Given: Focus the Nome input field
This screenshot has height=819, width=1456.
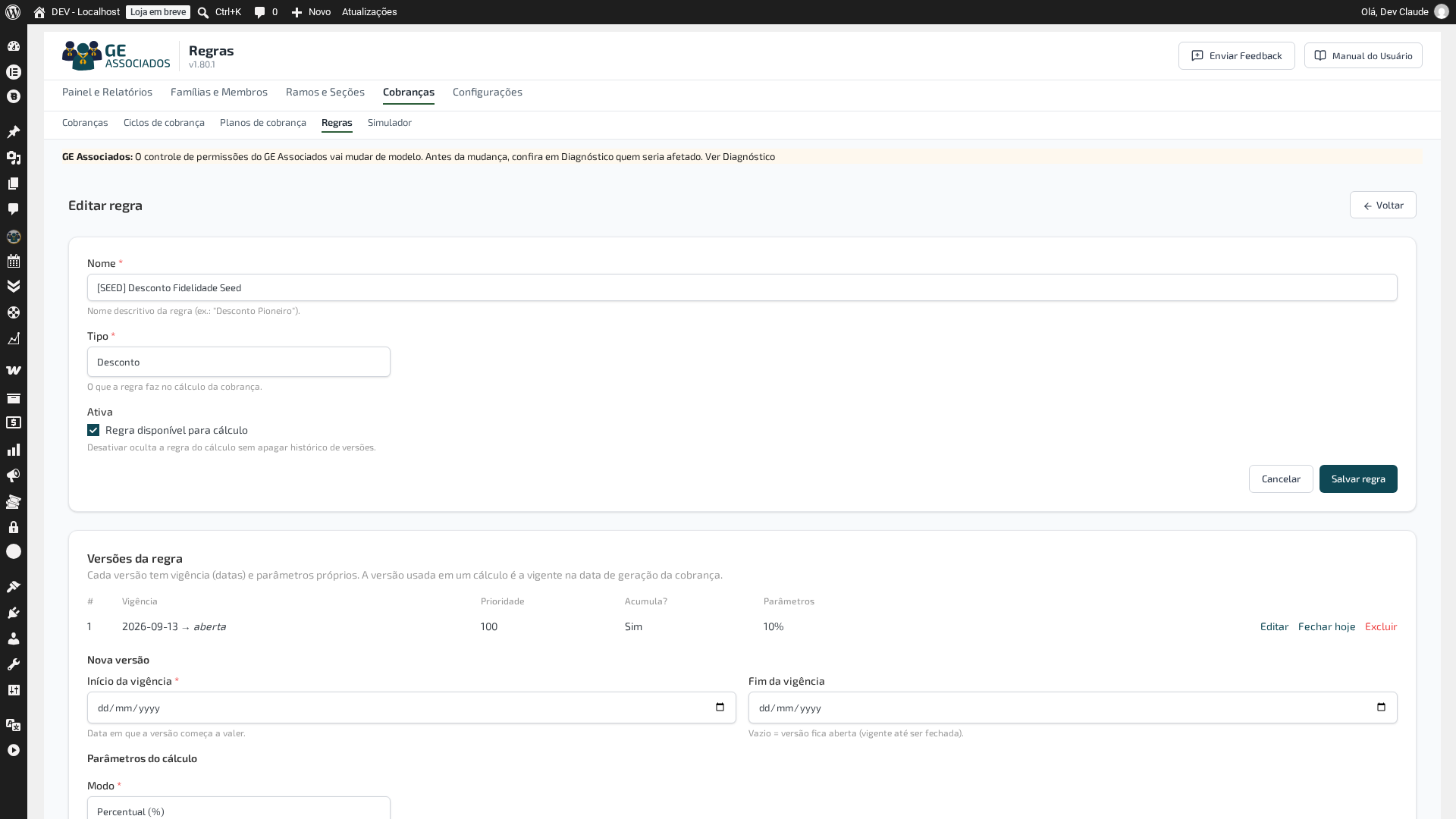Looking at the screenshot, I should (742, 287).
